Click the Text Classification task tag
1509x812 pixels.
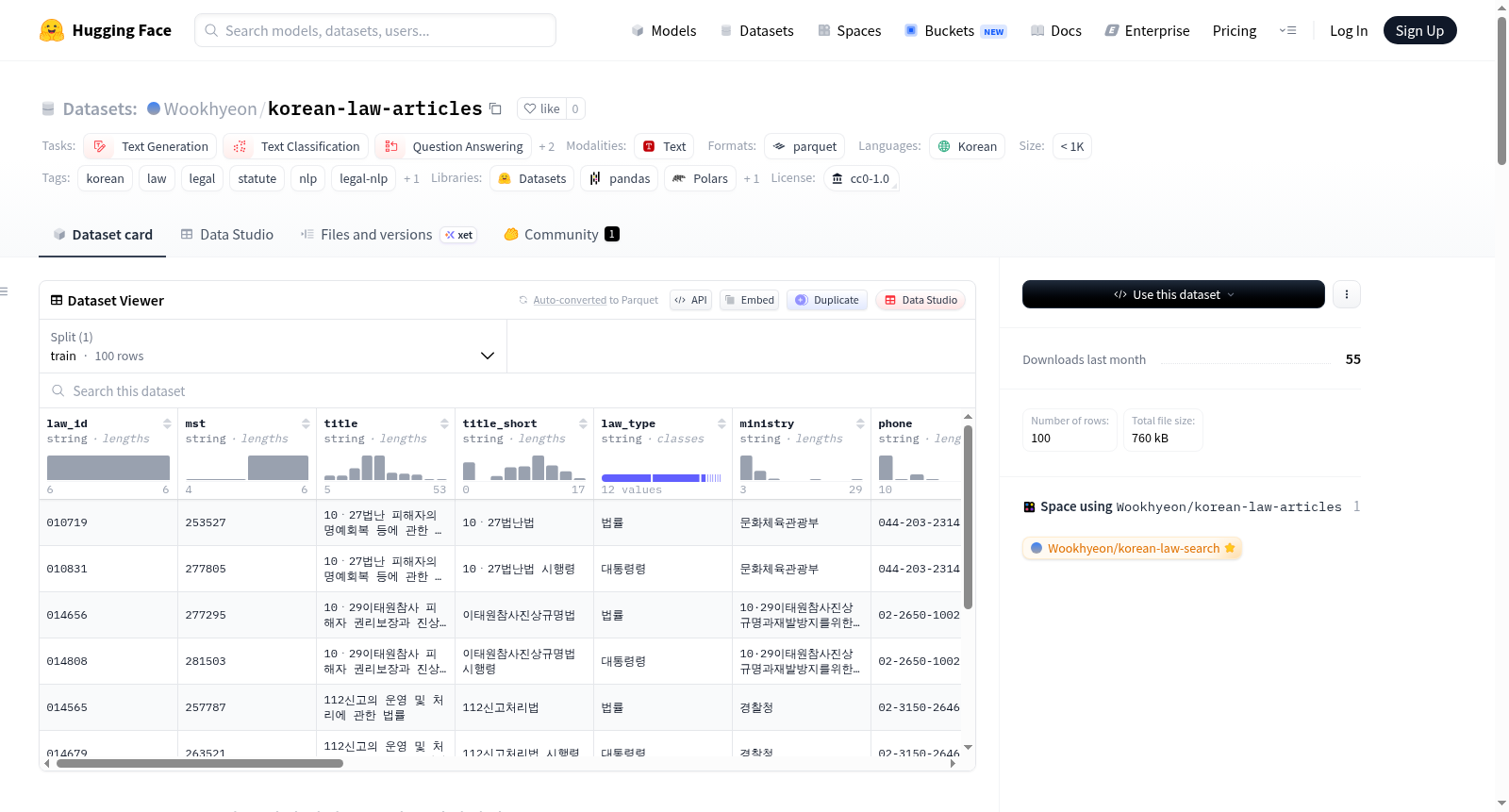tap(295, 146)
